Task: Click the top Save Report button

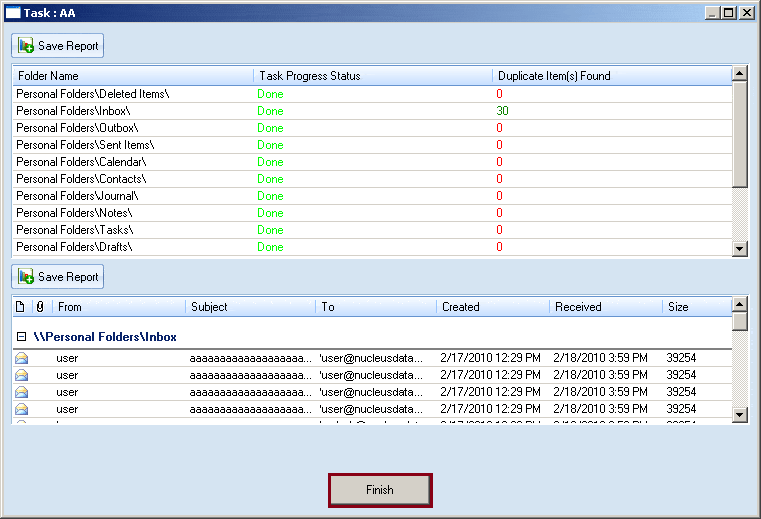Action: 58,46
